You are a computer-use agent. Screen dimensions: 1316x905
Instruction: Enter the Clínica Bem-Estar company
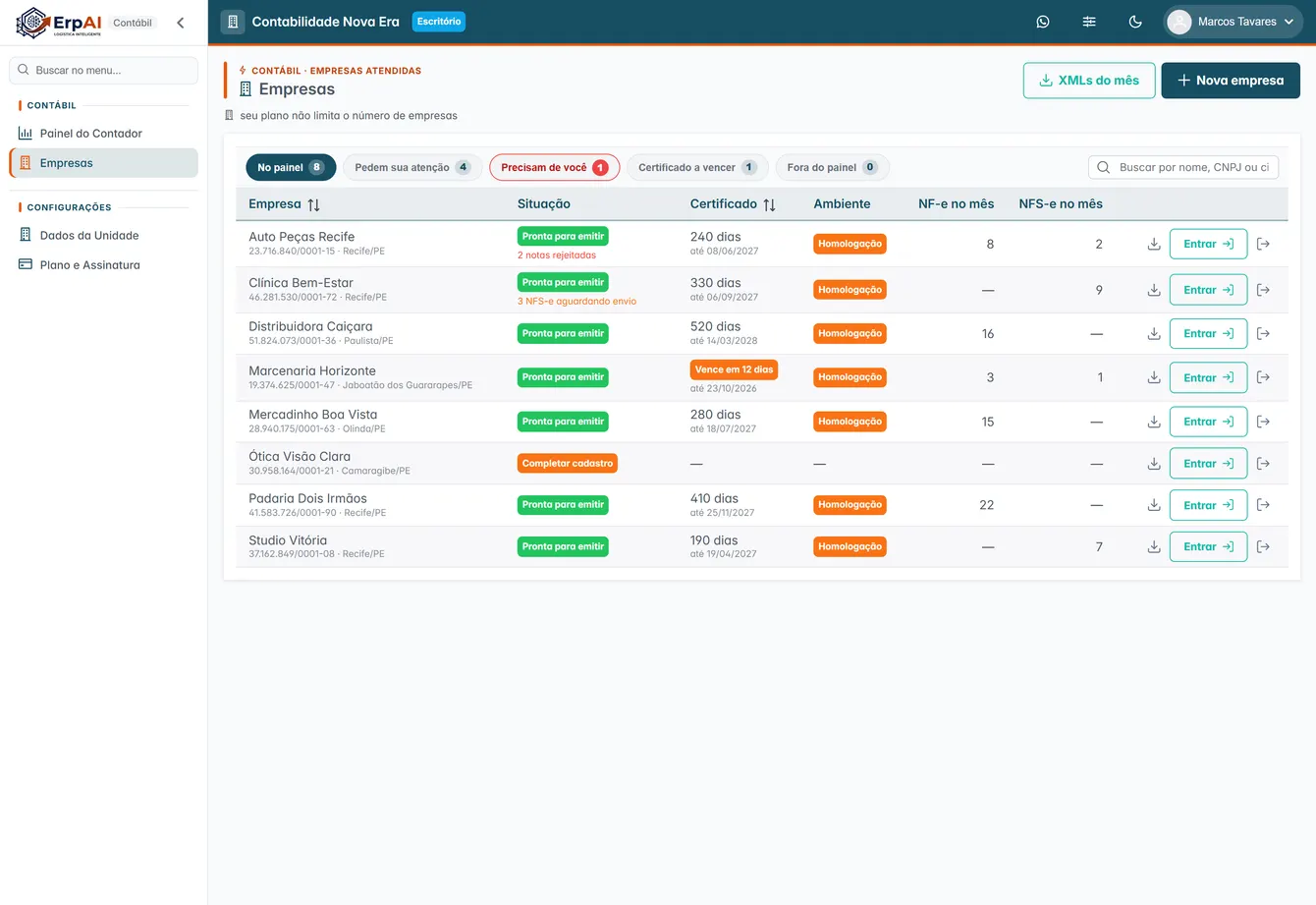pos(1208,290)
